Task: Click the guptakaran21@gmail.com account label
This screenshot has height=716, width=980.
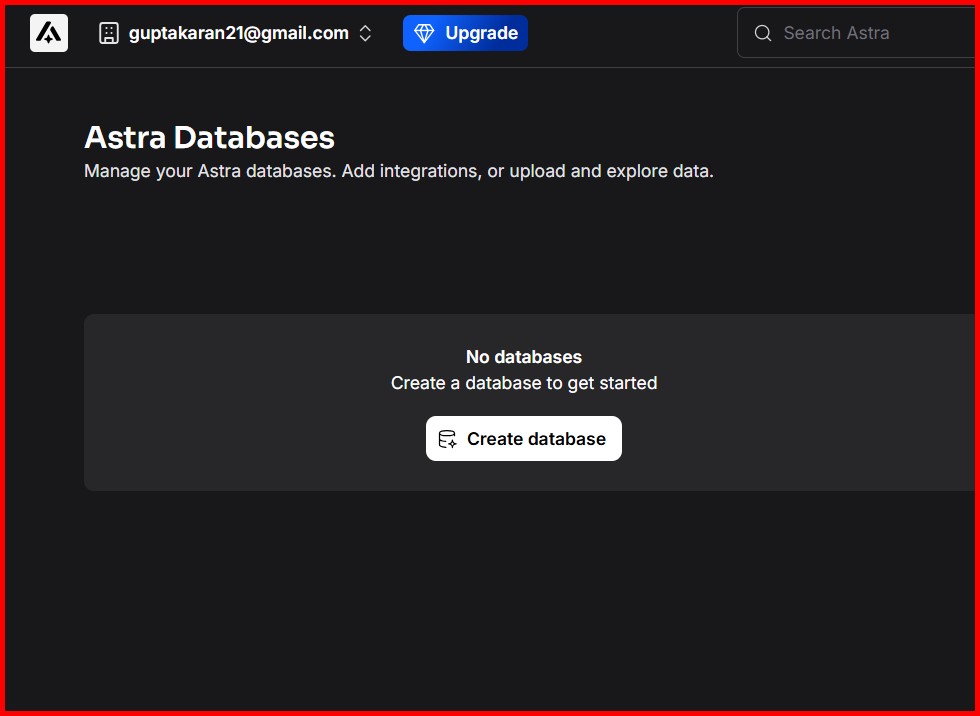Action: coord(239,33)
